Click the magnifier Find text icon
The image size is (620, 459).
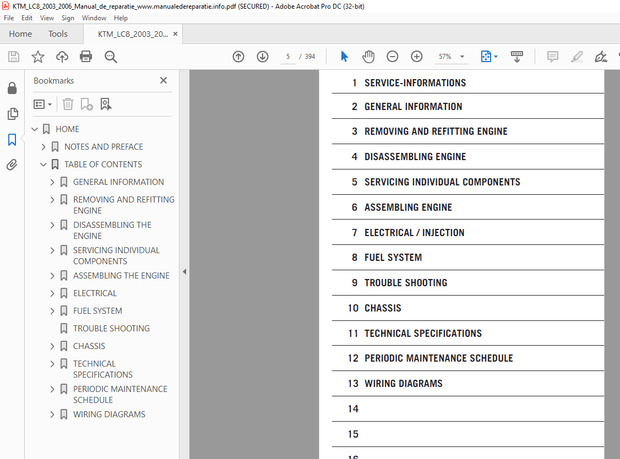click(x=111, y=57)
